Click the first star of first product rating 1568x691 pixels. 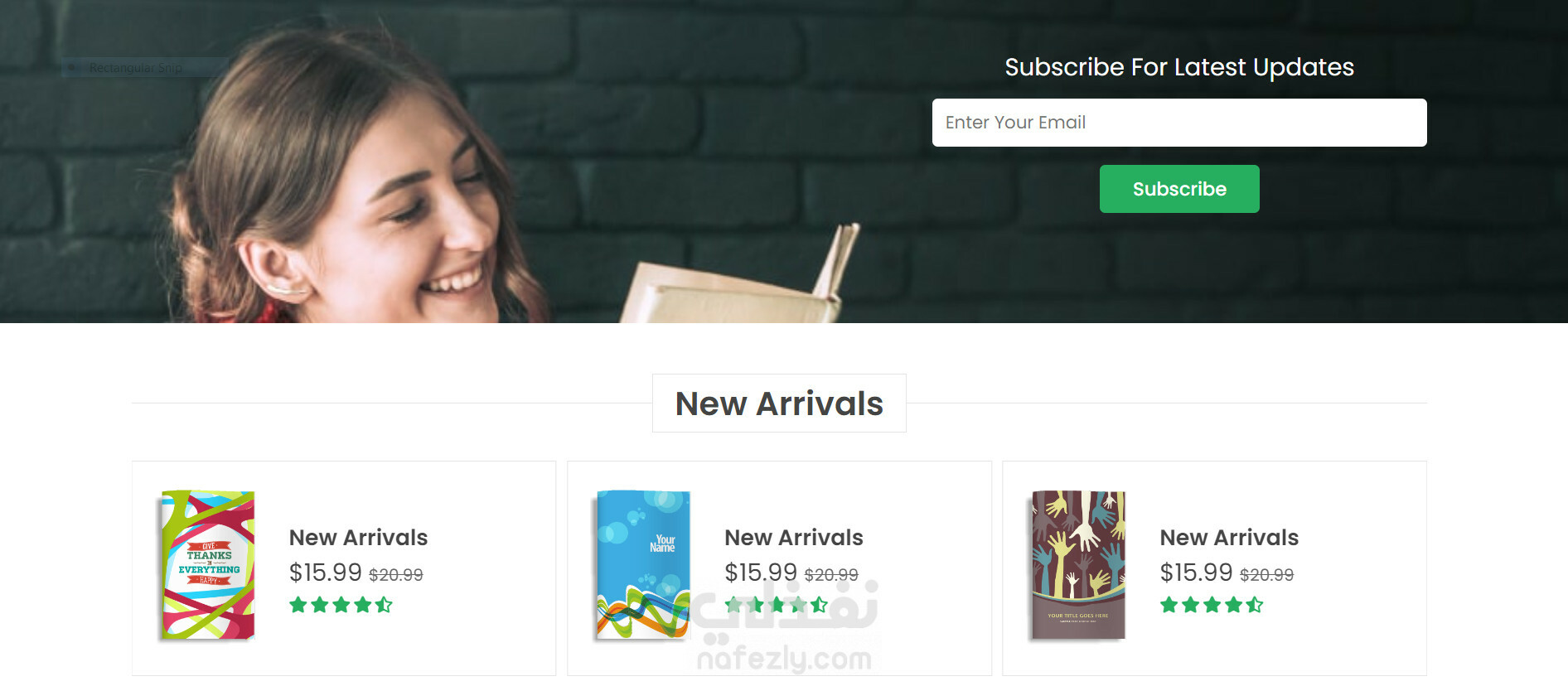coord(298,605)
